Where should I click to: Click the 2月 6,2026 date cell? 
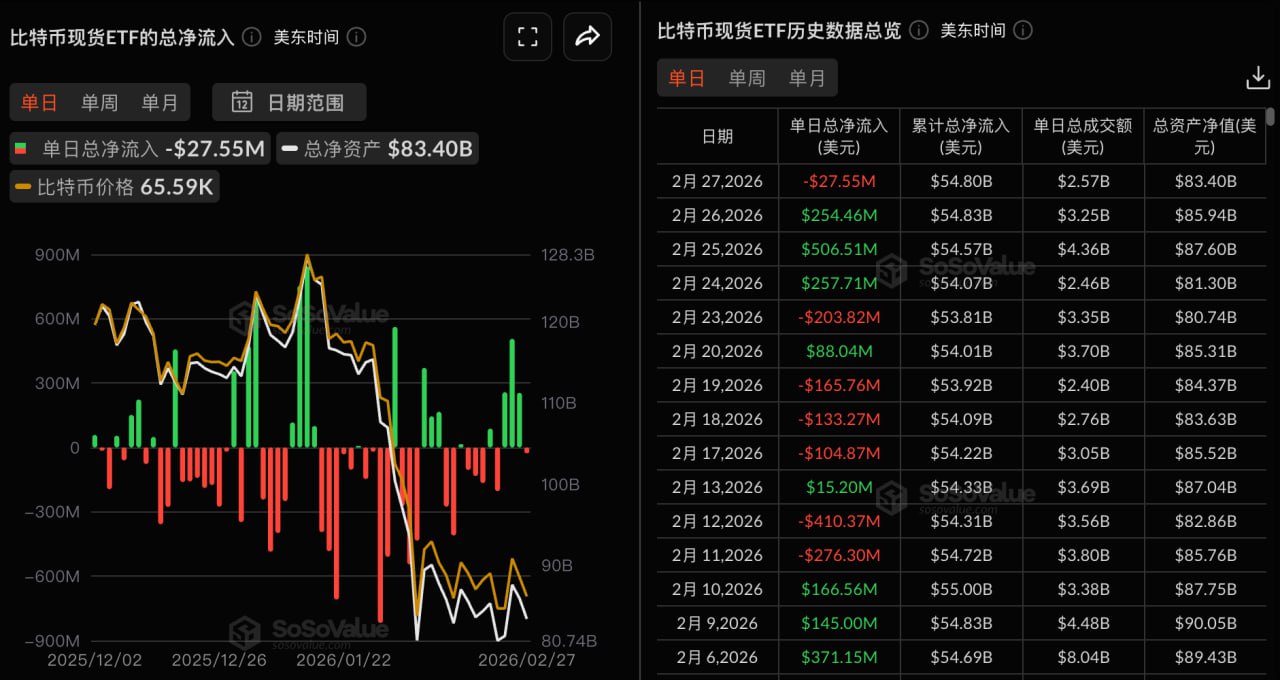tap(717, 657)
